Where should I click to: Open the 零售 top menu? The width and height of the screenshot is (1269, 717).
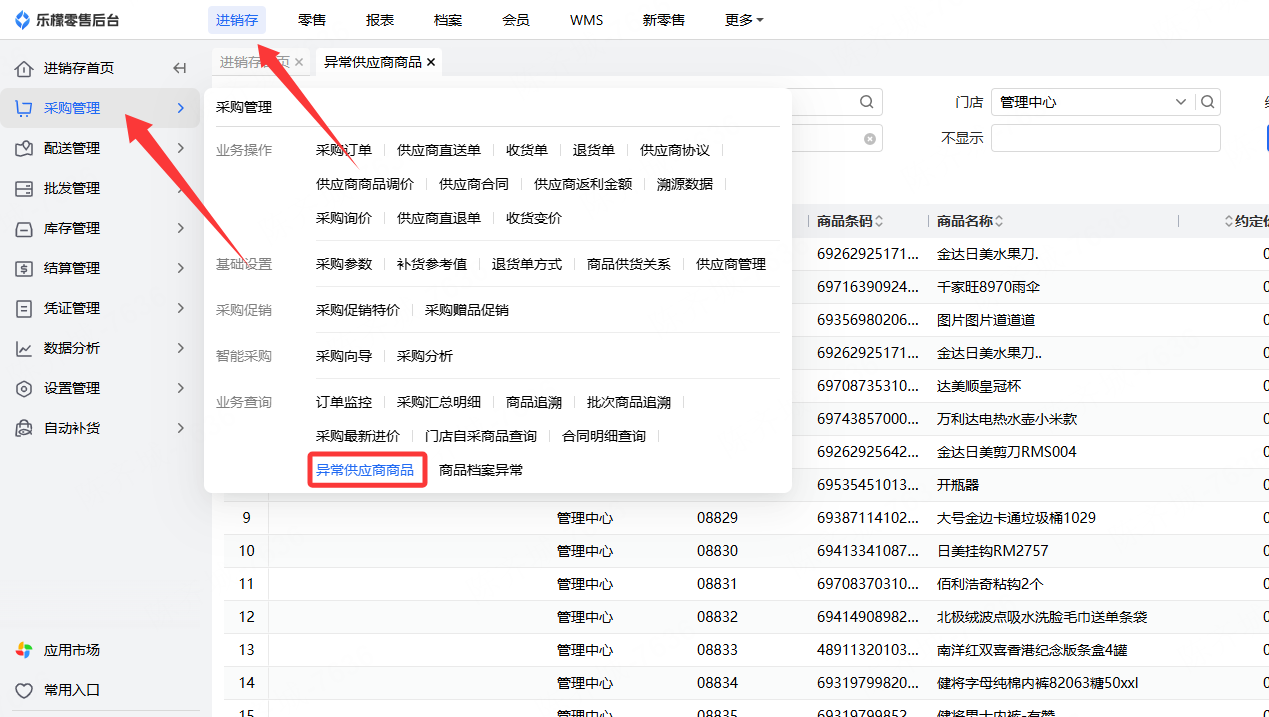pos(312,20)
